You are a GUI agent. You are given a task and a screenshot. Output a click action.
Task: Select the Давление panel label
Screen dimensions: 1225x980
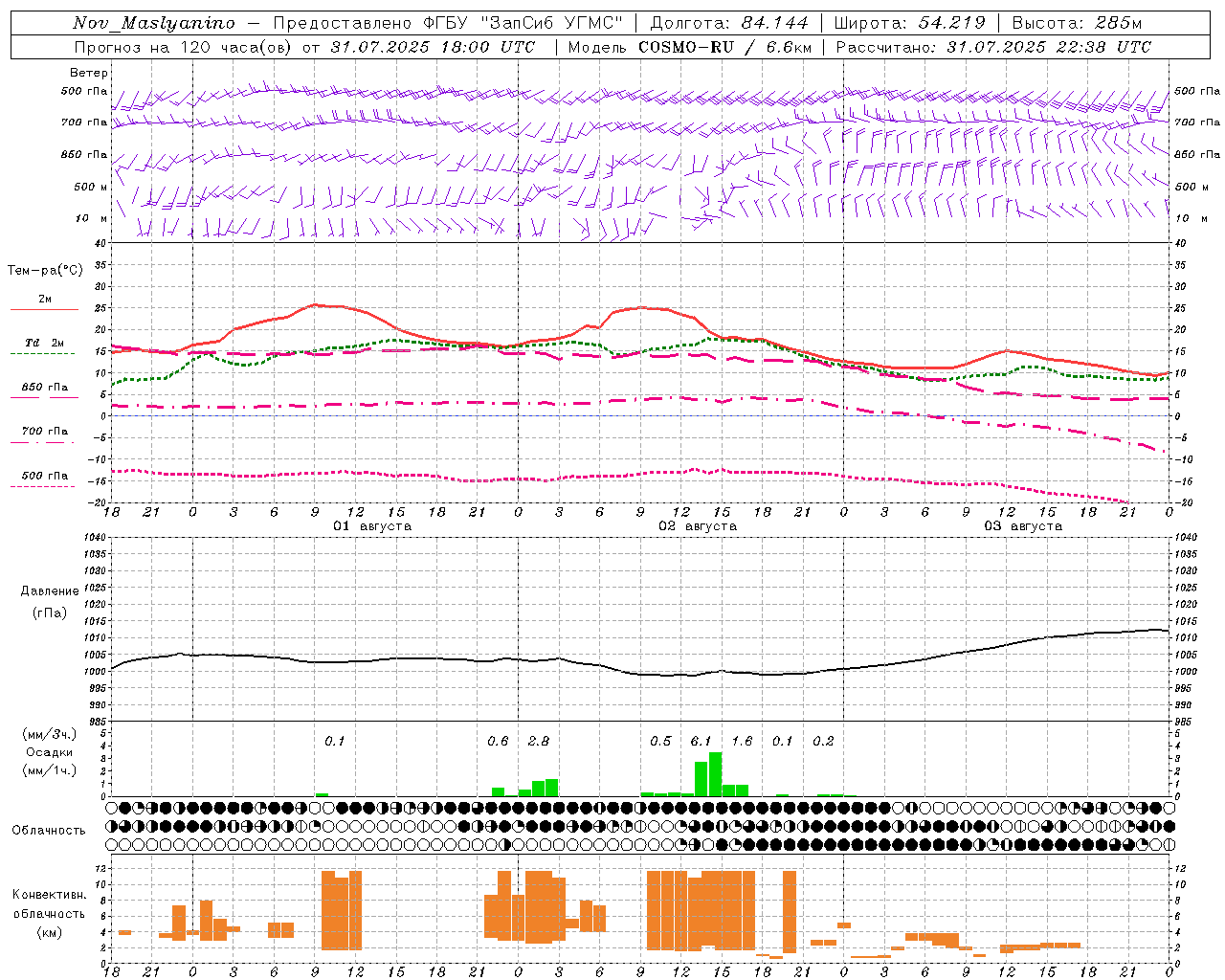[x=50, y=591]
